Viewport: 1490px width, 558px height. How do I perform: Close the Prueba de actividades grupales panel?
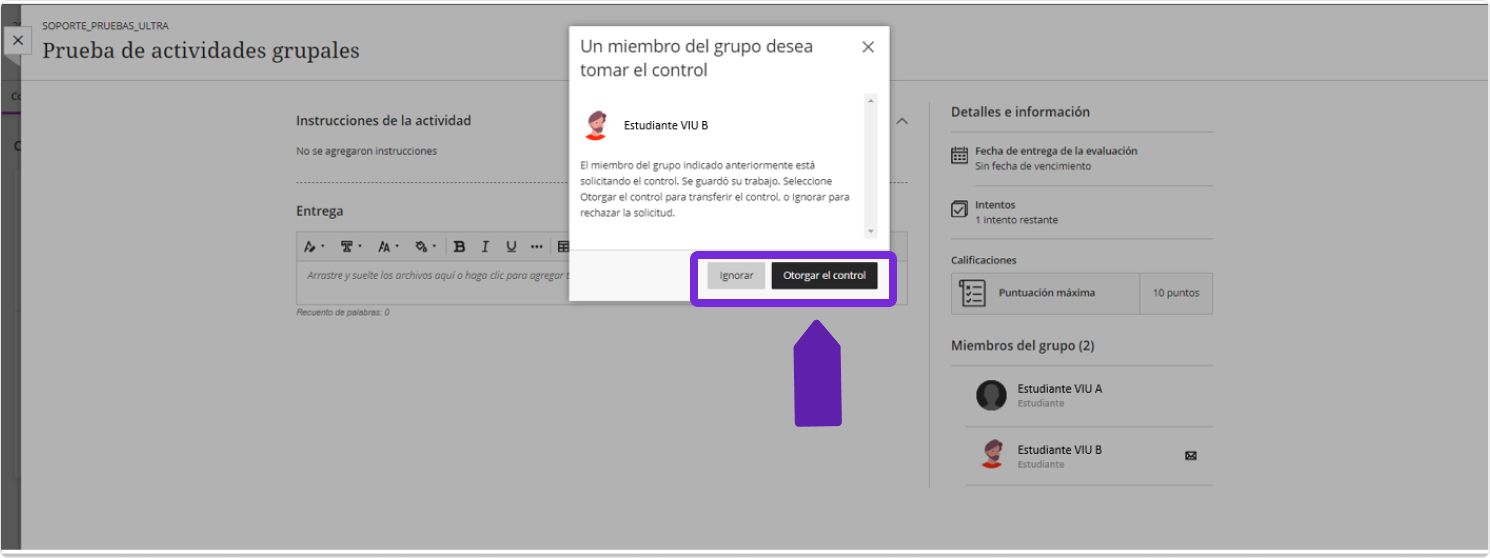click(x=18, y=41)
